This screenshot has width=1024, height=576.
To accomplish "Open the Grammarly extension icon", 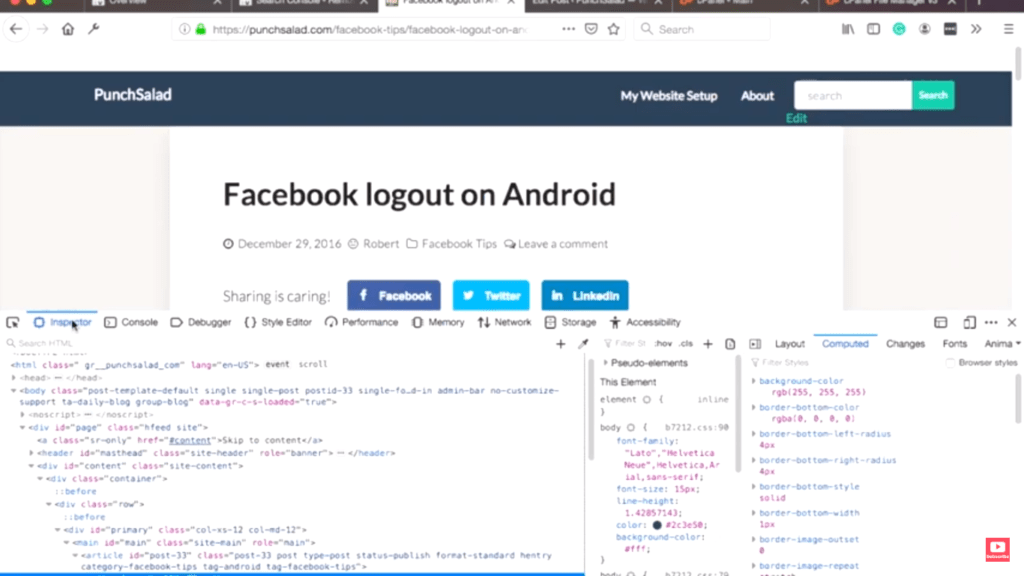I will (x=899, y=29).
